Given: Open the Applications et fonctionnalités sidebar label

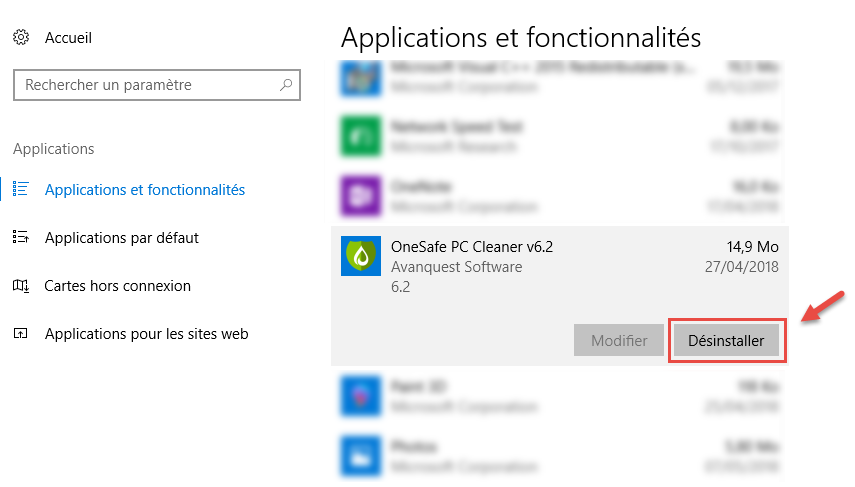Looking at the screenshot, I should click(x=145, y=189).
